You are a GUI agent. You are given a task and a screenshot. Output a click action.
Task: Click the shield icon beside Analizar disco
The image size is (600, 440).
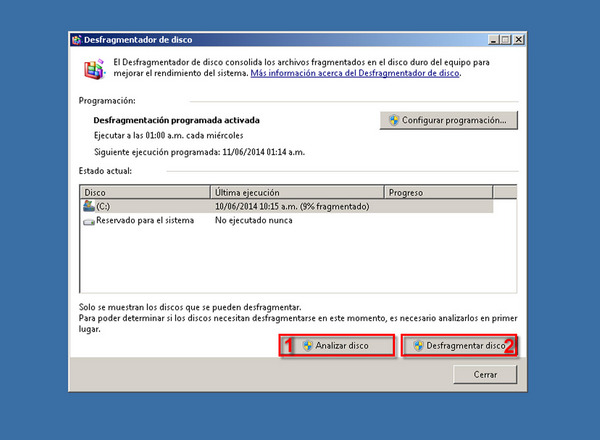coord(308,345)
